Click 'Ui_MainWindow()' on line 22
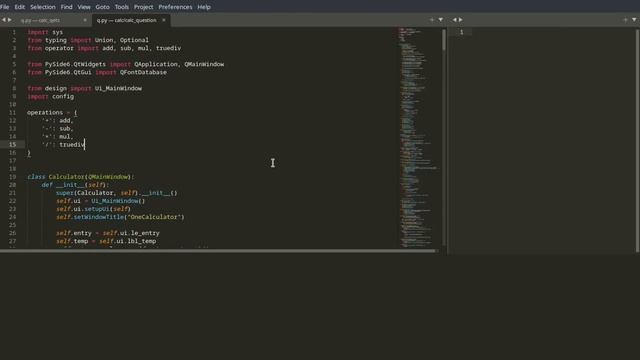Screen dimensions: 640x360 tap(118, 201)
